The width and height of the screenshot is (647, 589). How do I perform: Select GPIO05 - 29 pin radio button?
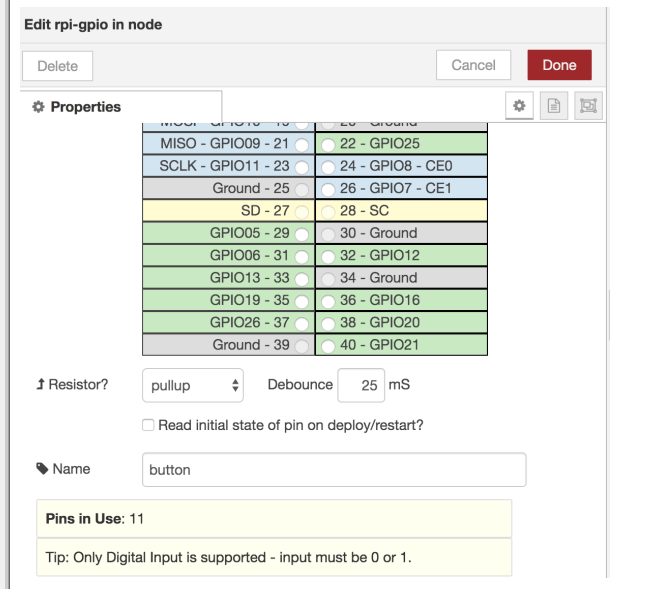(x=301, y=233)
